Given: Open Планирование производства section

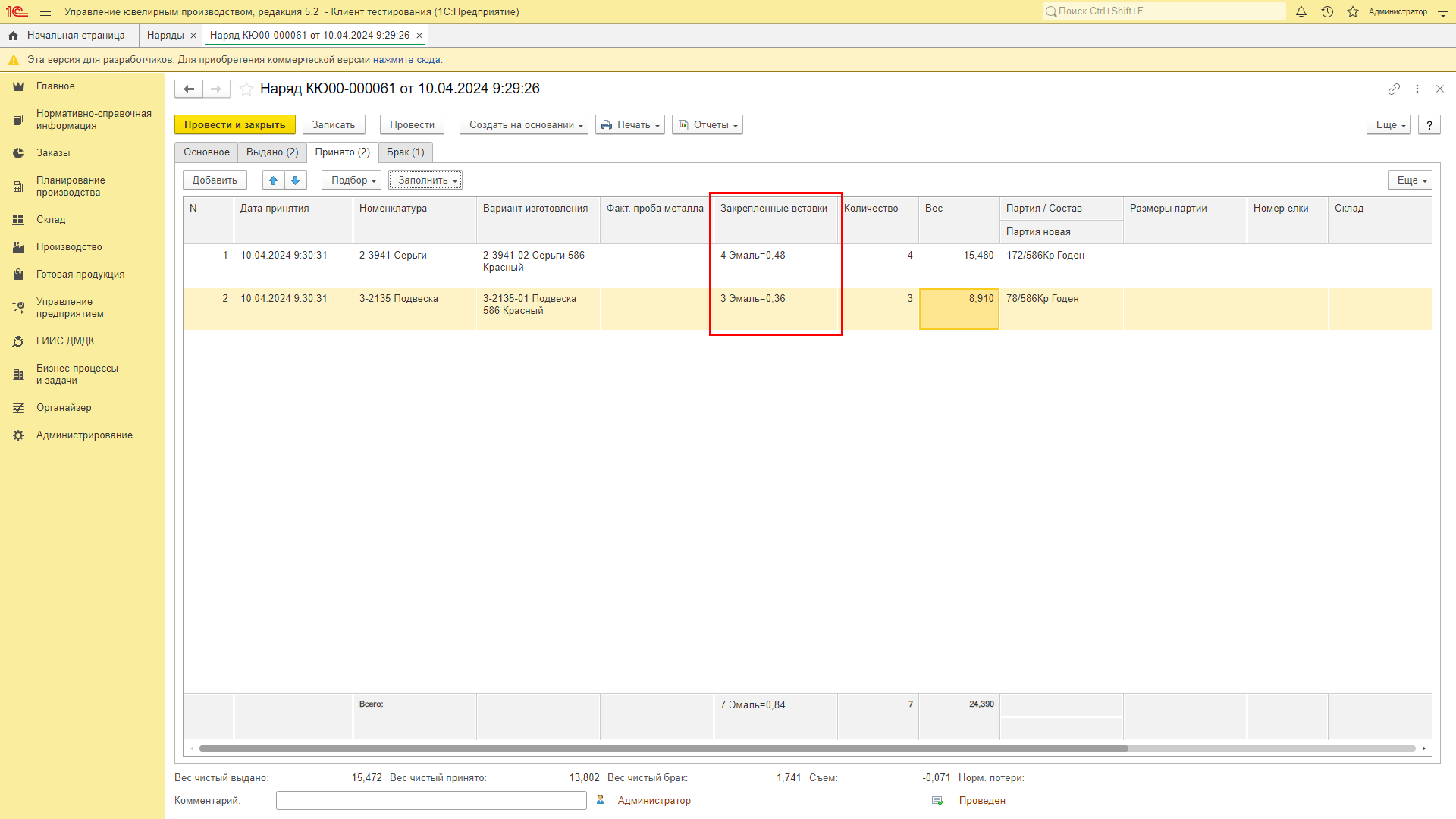Looking at the screenshot, I should (71, 187).
